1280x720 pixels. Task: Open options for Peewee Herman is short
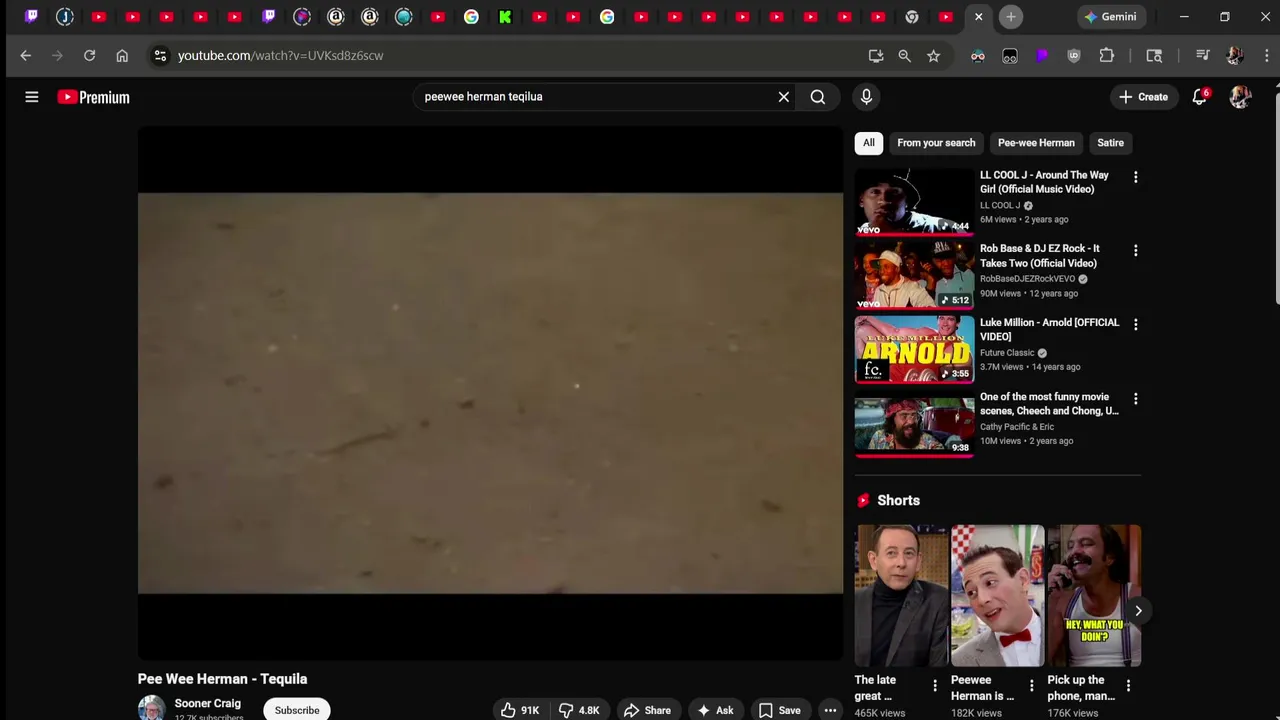1031,686
